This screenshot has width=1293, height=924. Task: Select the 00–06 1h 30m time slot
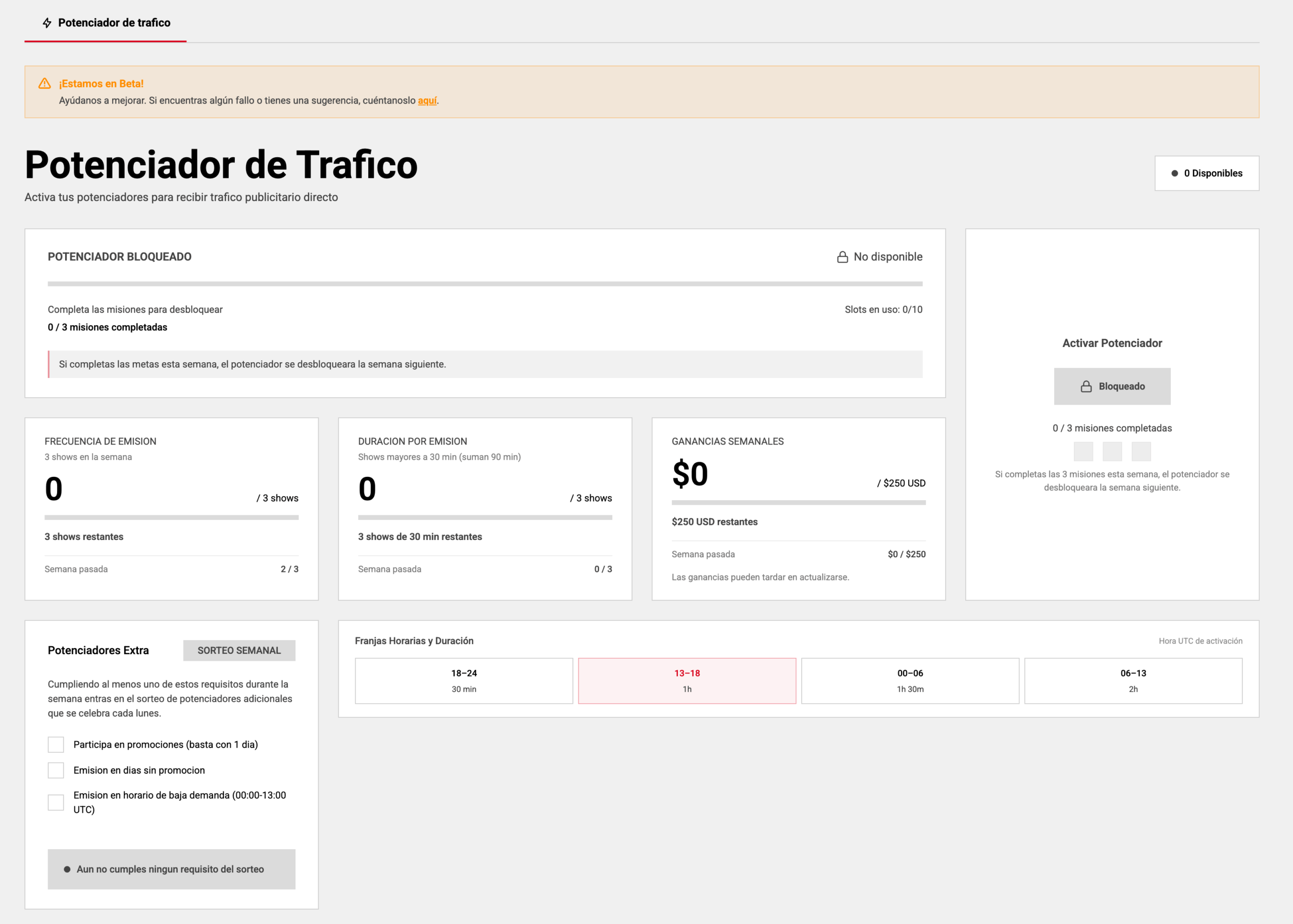[910, 681]
